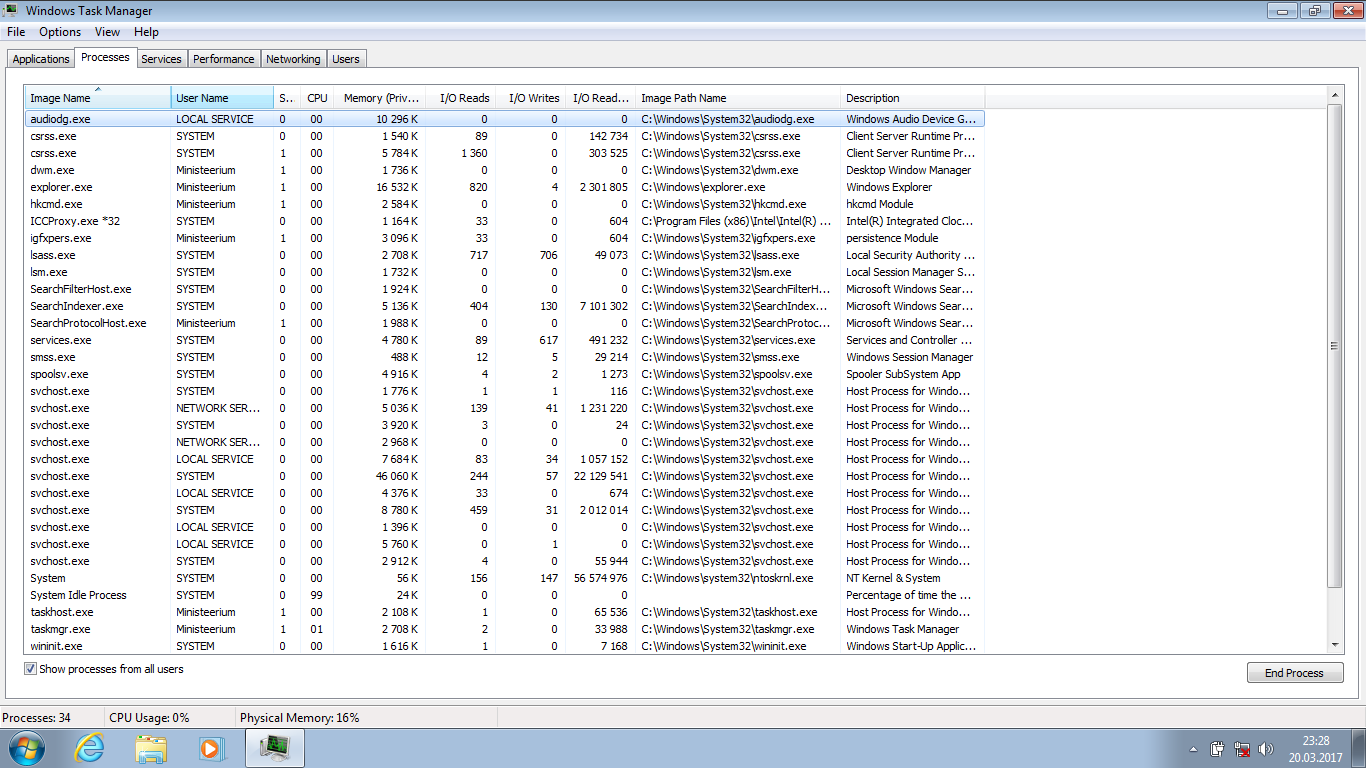This screenshot has width=1366, height=768.
Task: Open the Options menu
Action: (60, 32)
